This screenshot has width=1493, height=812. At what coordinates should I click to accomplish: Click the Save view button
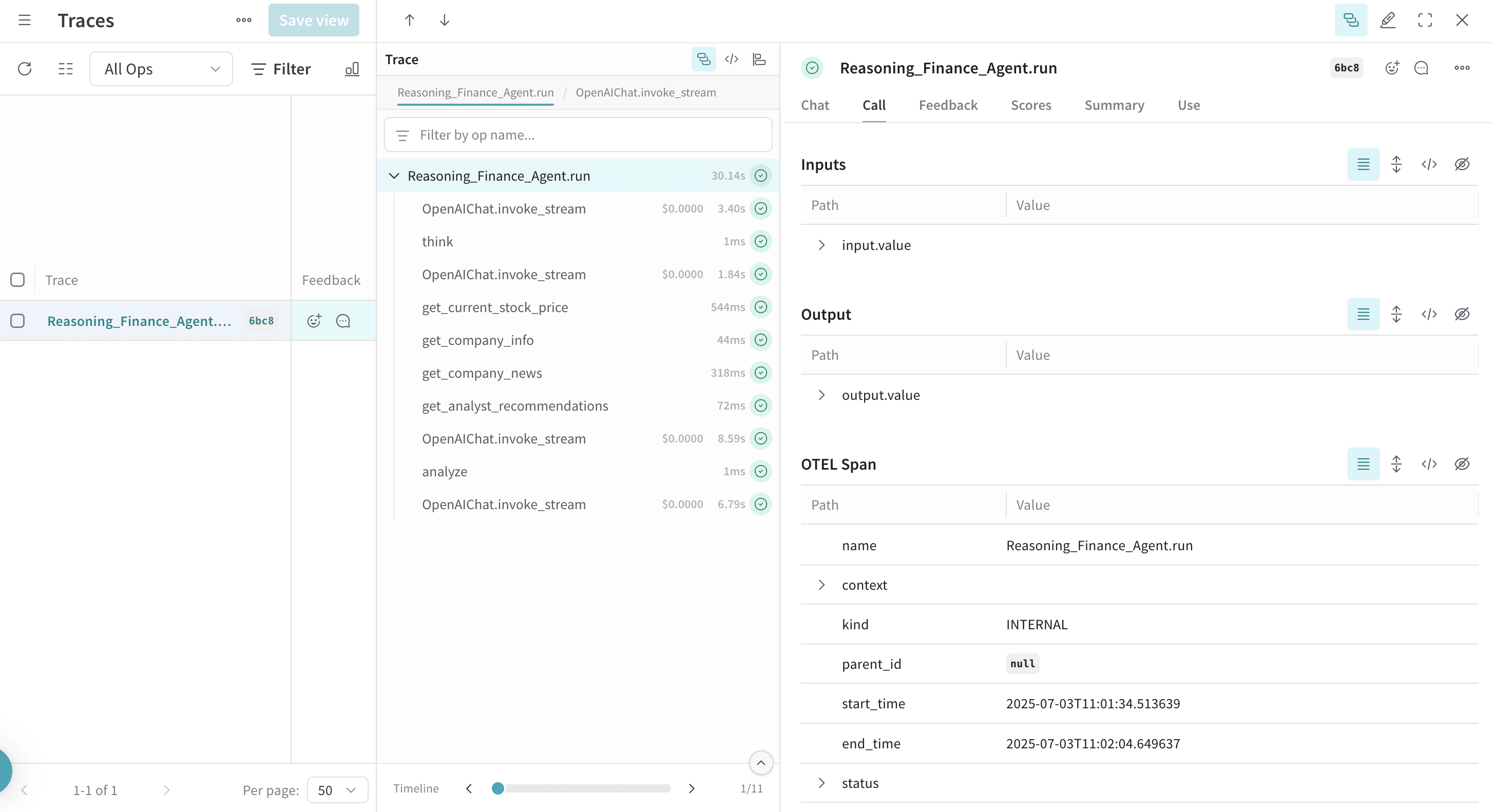click(x=314, y=21)
